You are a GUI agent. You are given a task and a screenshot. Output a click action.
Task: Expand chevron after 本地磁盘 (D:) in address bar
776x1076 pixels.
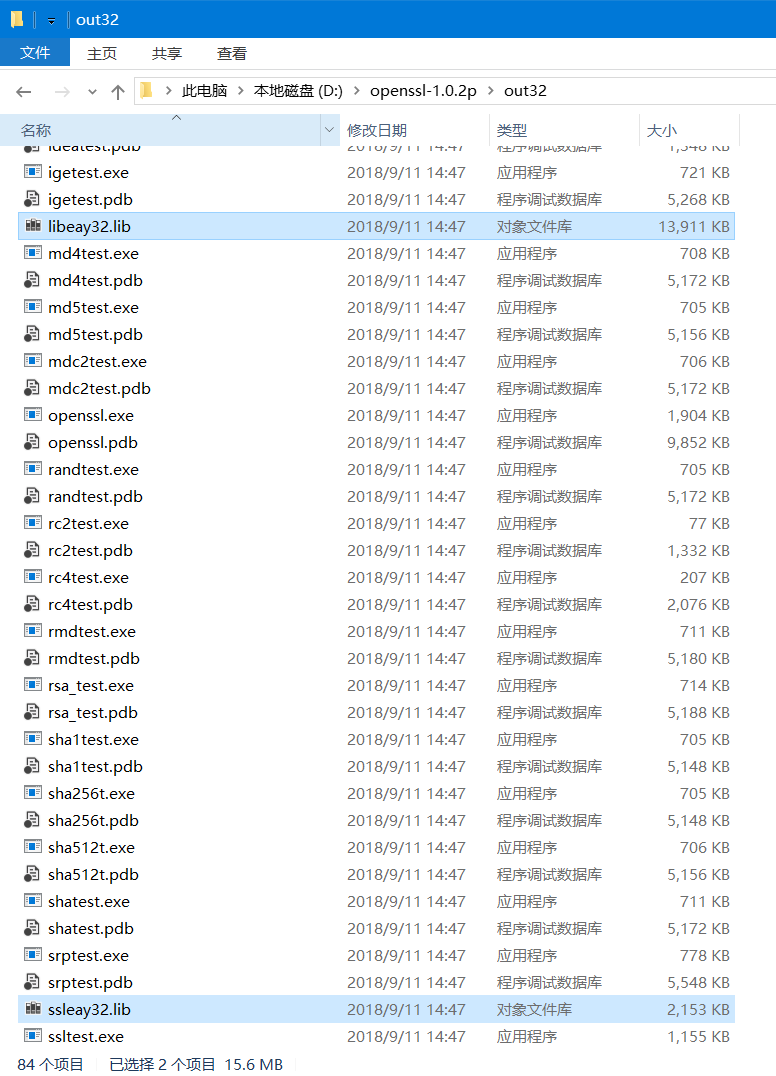356,91
